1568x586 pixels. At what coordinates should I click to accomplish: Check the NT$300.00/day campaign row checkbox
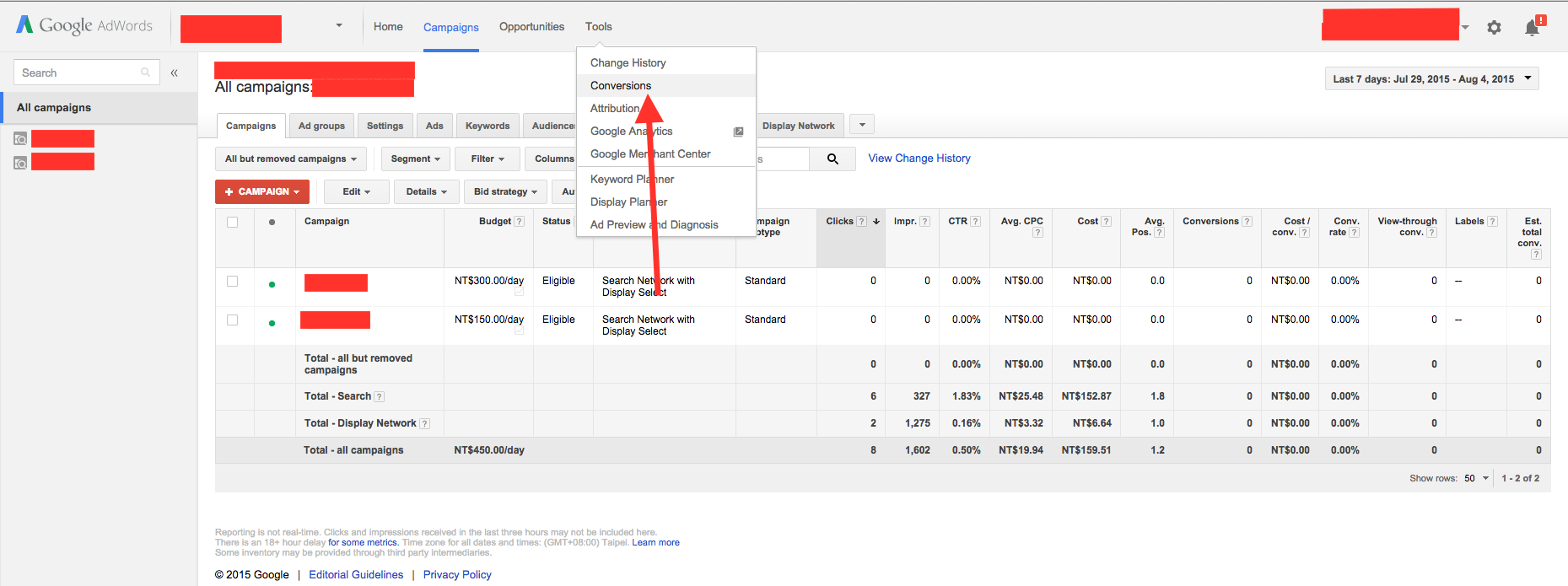coord(232,282)
